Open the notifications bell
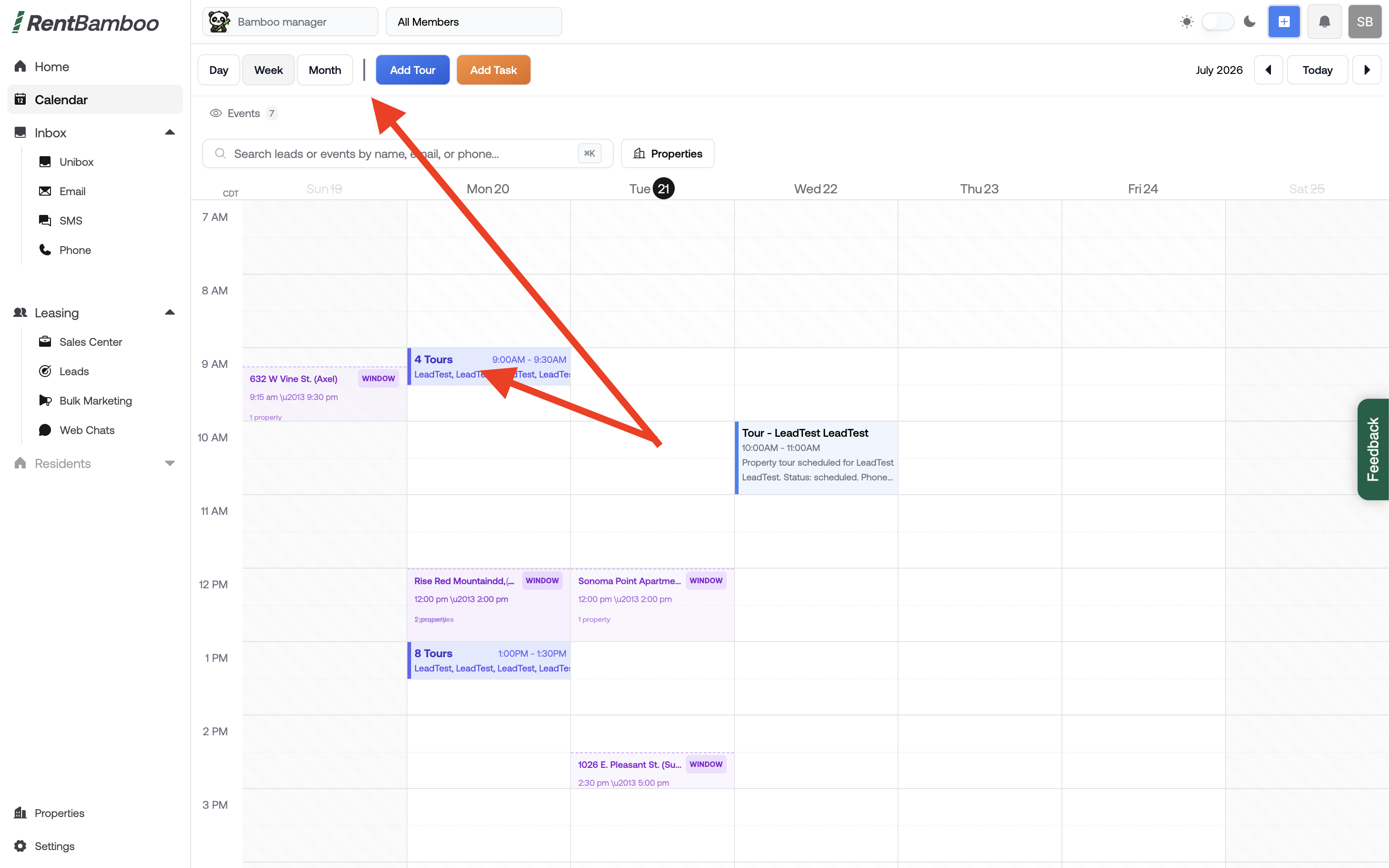Screen dimensions: 1389x868 tap(1324, 22)
